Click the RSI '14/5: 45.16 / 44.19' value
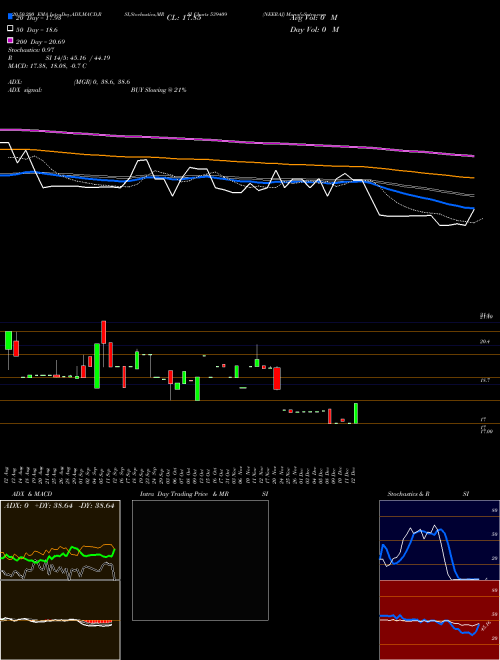The height and width of the screenshot is (660, 500). (x=83, y=58)
